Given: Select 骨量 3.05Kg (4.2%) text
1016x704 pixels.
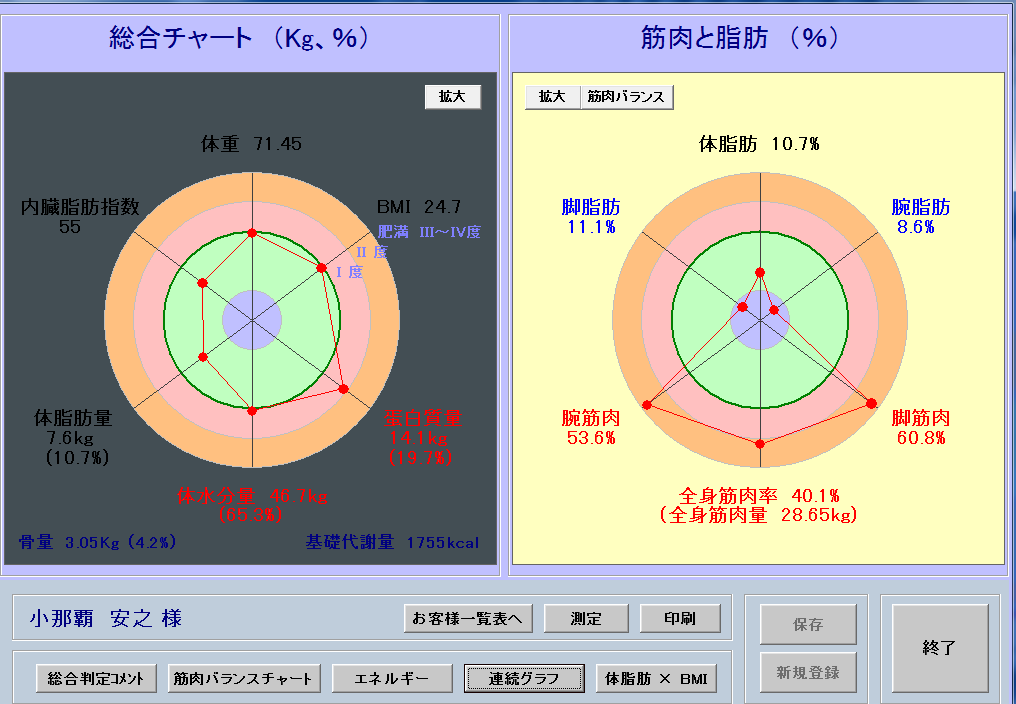Looking at the screenshot, I should (97, 542).
